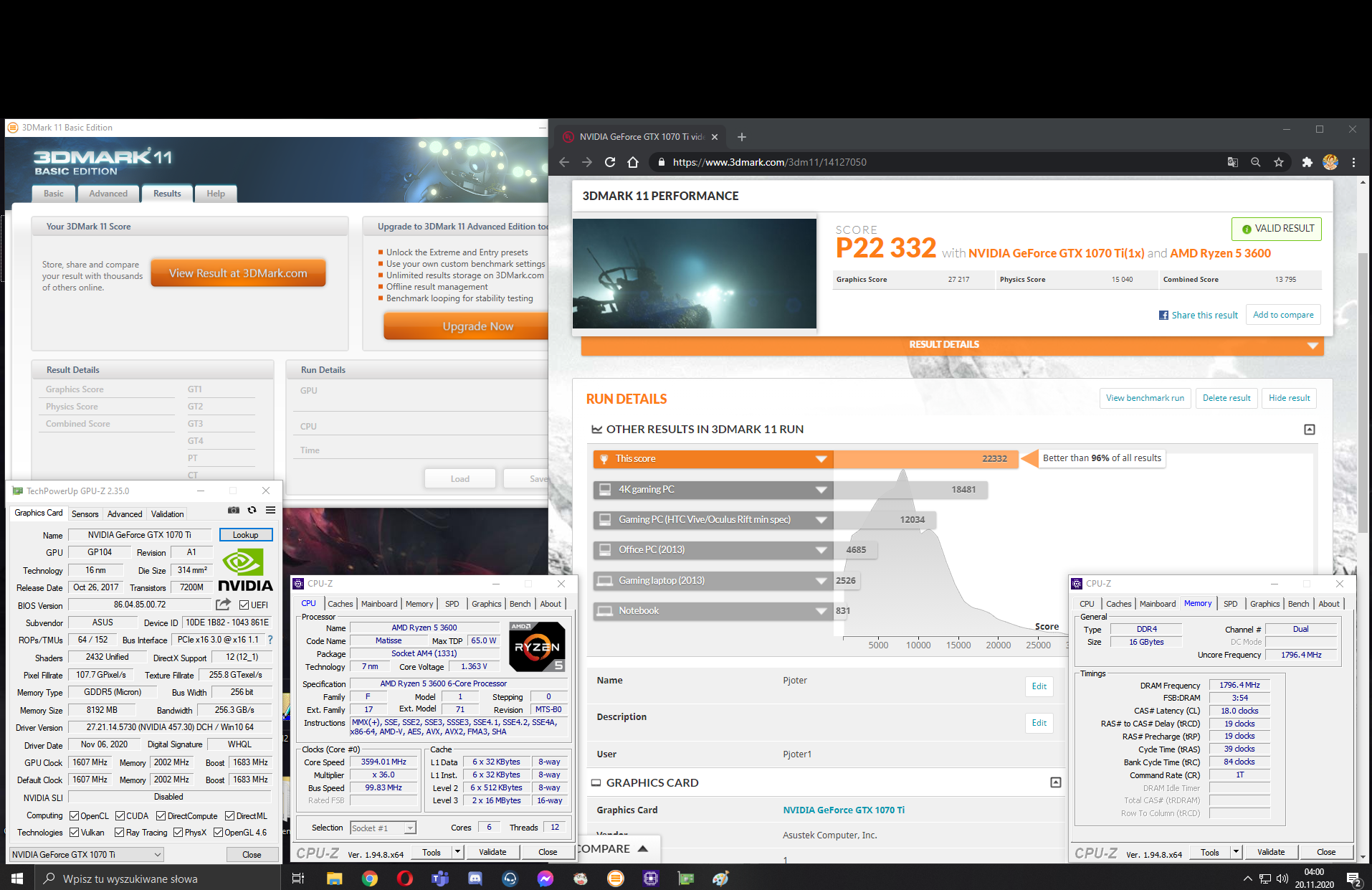
Task: Click the Bus Interface question mark help icon
Action: [270, 640]
